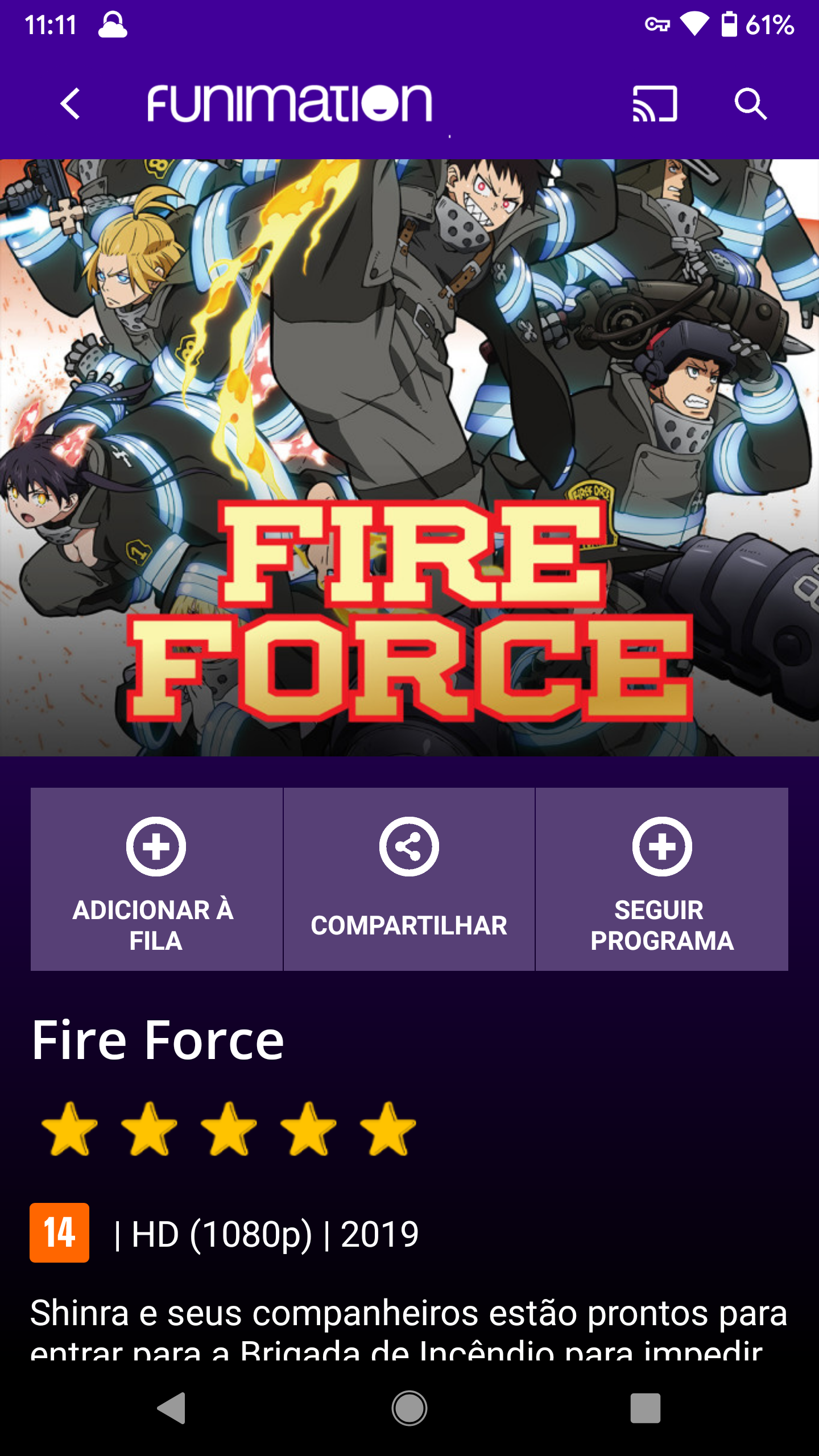Tap the plus icon above Adicionar à Fila
Viewport: 819px width, 1456px height.
(x=156, y=846)
